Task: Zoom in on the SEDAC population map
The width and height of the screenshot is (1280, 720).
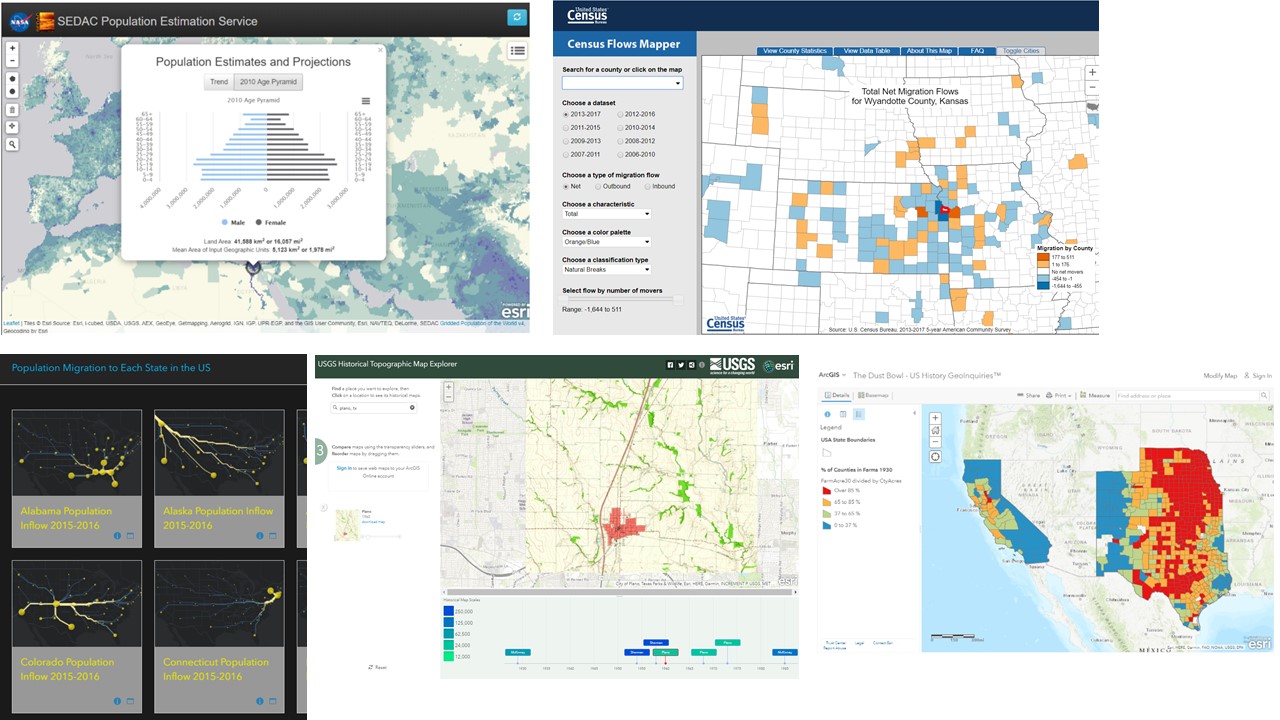Action: click(x=12, y=48)
